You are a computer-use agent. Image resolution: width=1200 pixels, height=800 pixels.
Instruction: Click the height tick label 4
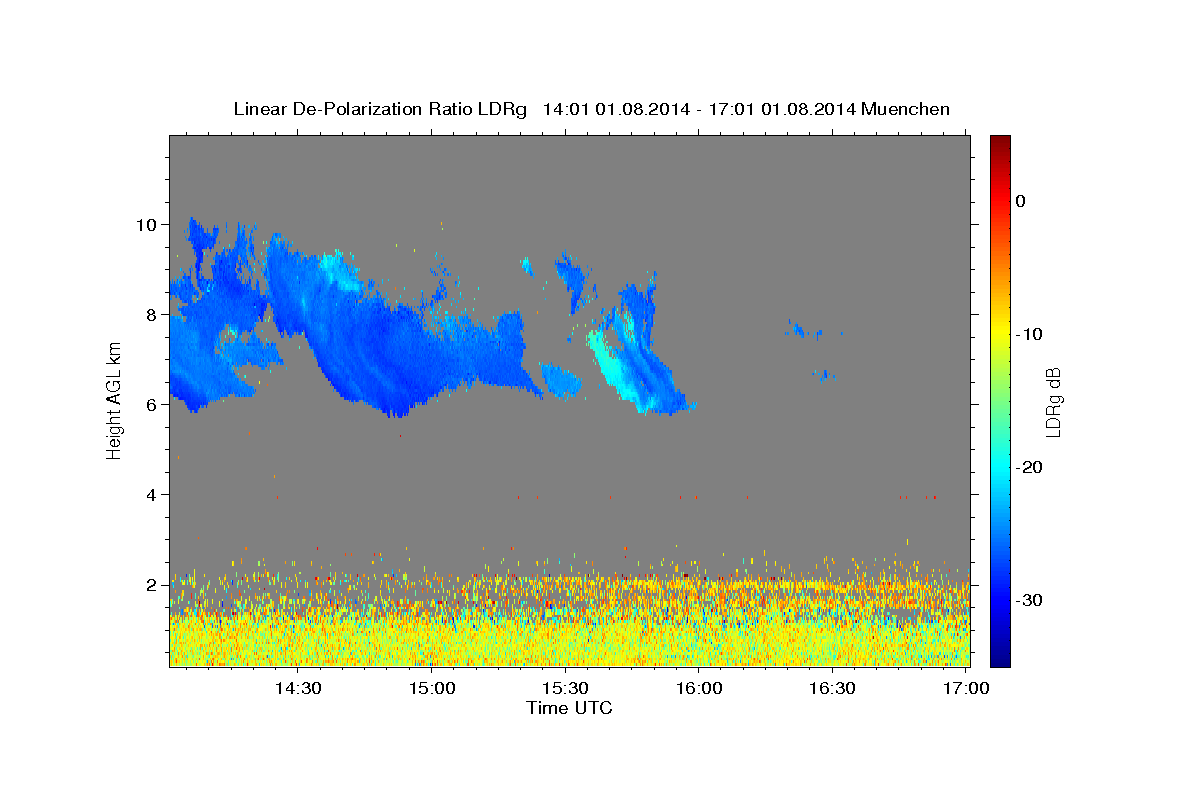pyautogui.click(x=152, y=494)
